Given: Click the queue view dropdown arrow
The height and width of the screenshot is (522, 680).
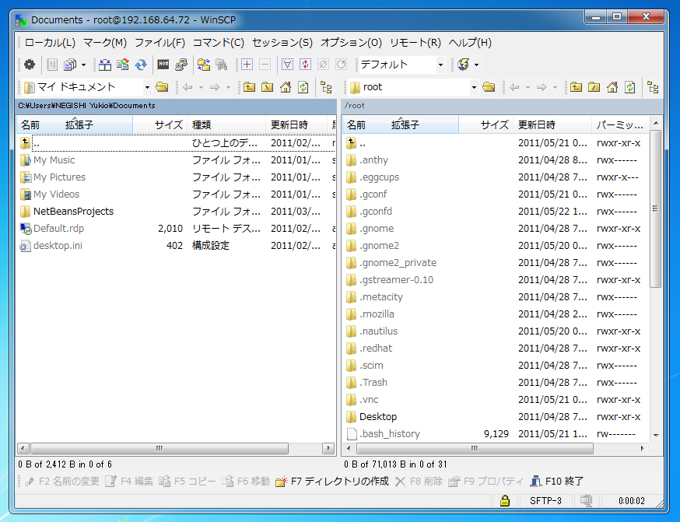Looking at the screenshot, I should click(84, 65).
